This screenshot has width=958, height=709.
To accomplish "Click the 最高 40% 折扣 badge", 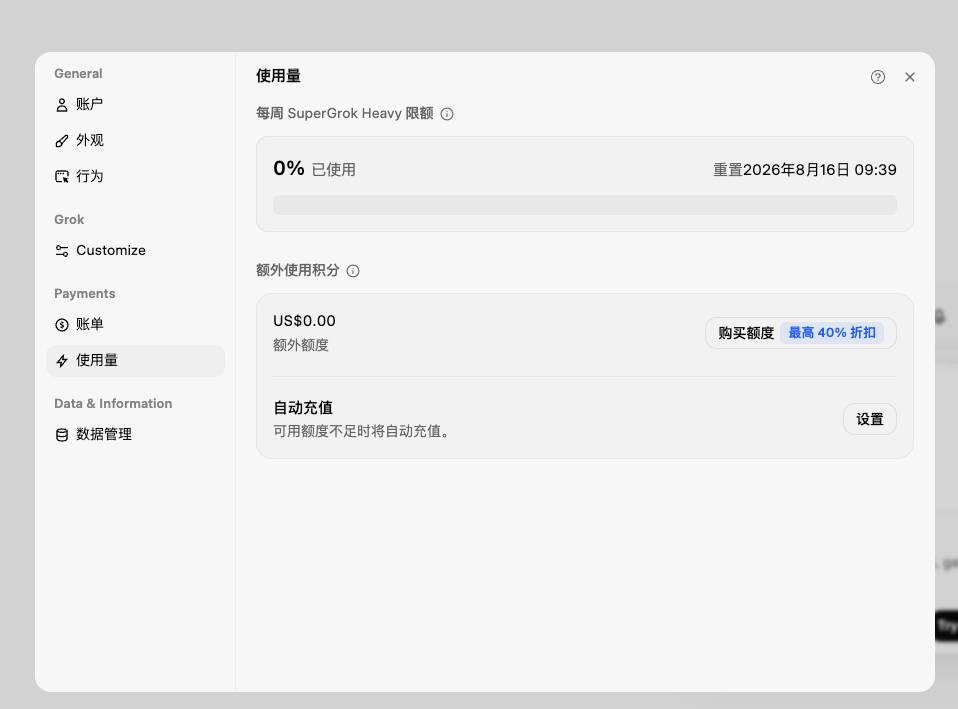I will (x=832, y=333).
